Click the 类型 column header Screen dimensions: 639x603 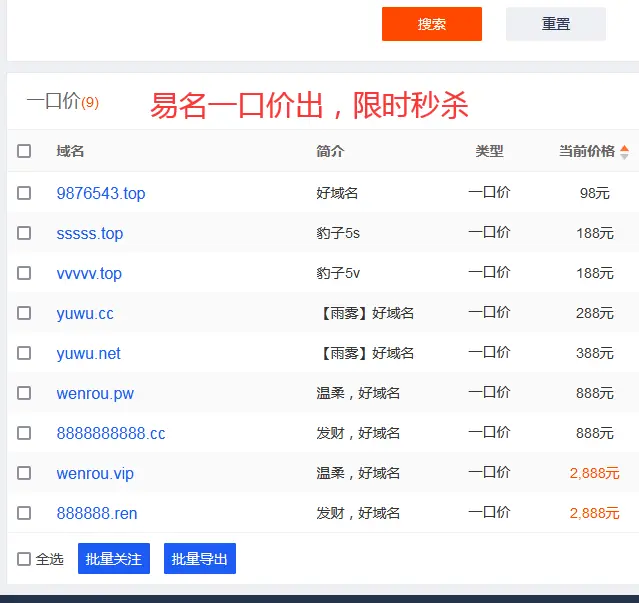click(x=489, y=151)
